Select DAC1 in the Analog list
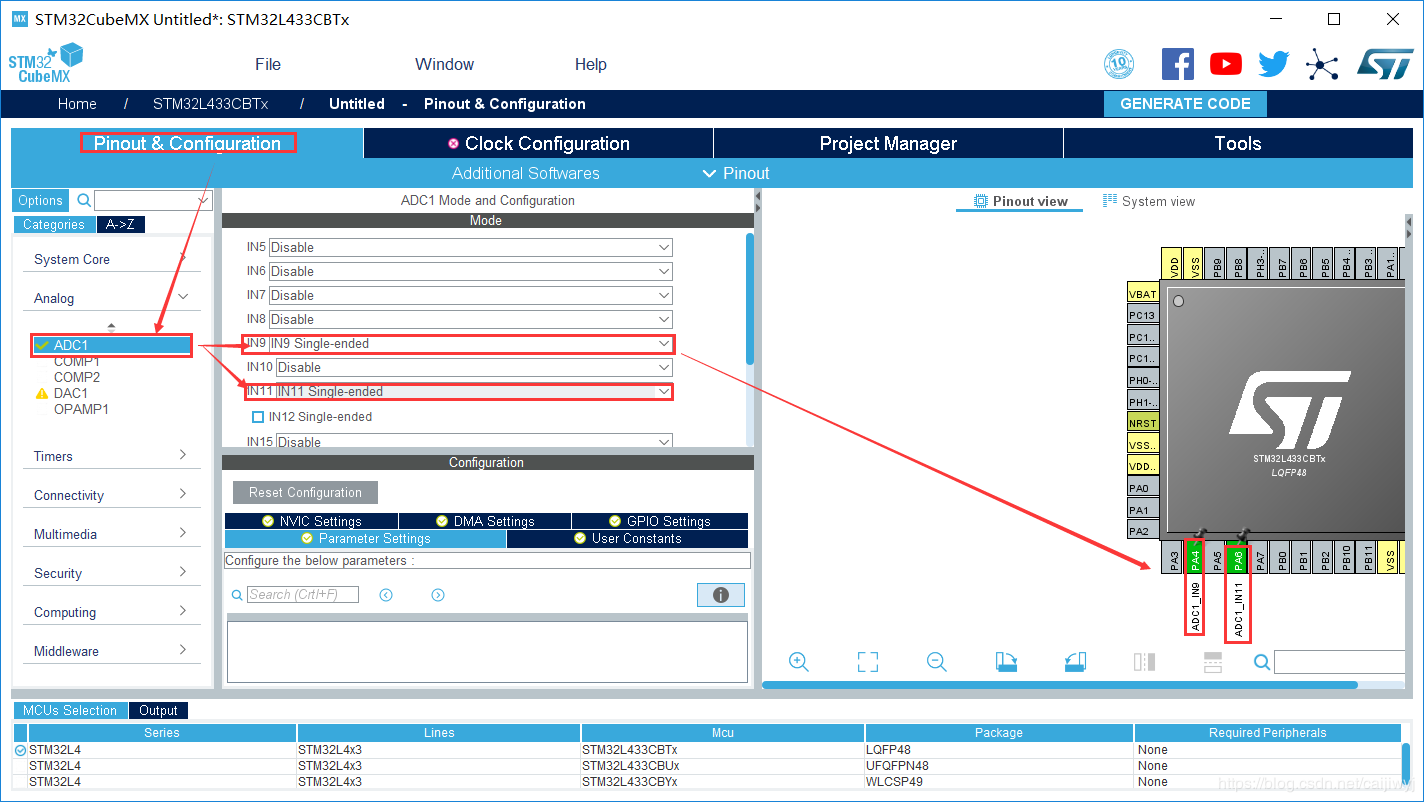The height and width of the screenshot is (802, 1424). tap(71, 393)
